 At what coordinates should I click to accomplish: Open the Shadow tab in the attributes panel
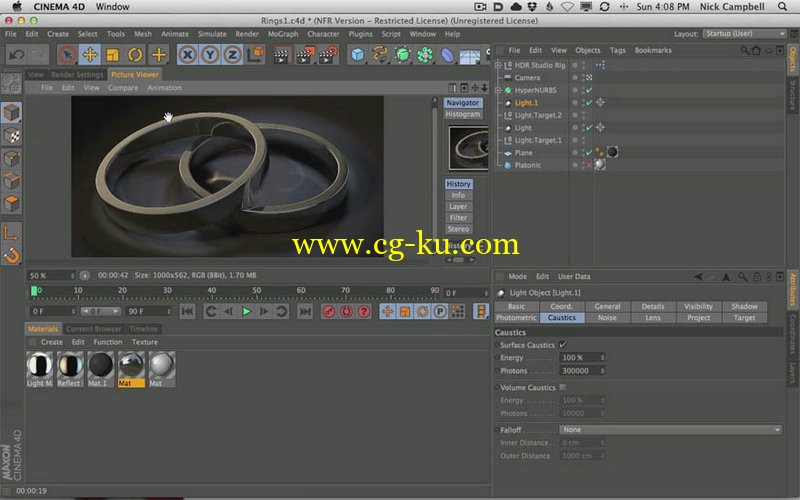[744, 306]
